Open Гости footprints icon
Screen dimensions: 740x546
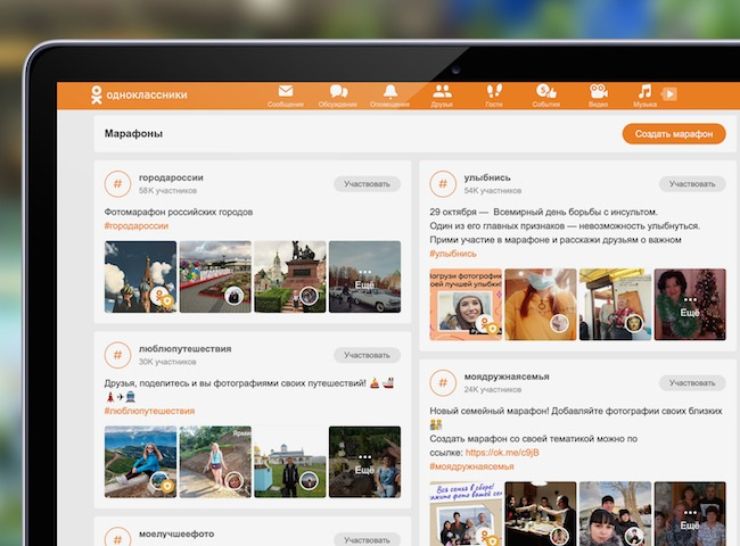click(x=494, y=91)
